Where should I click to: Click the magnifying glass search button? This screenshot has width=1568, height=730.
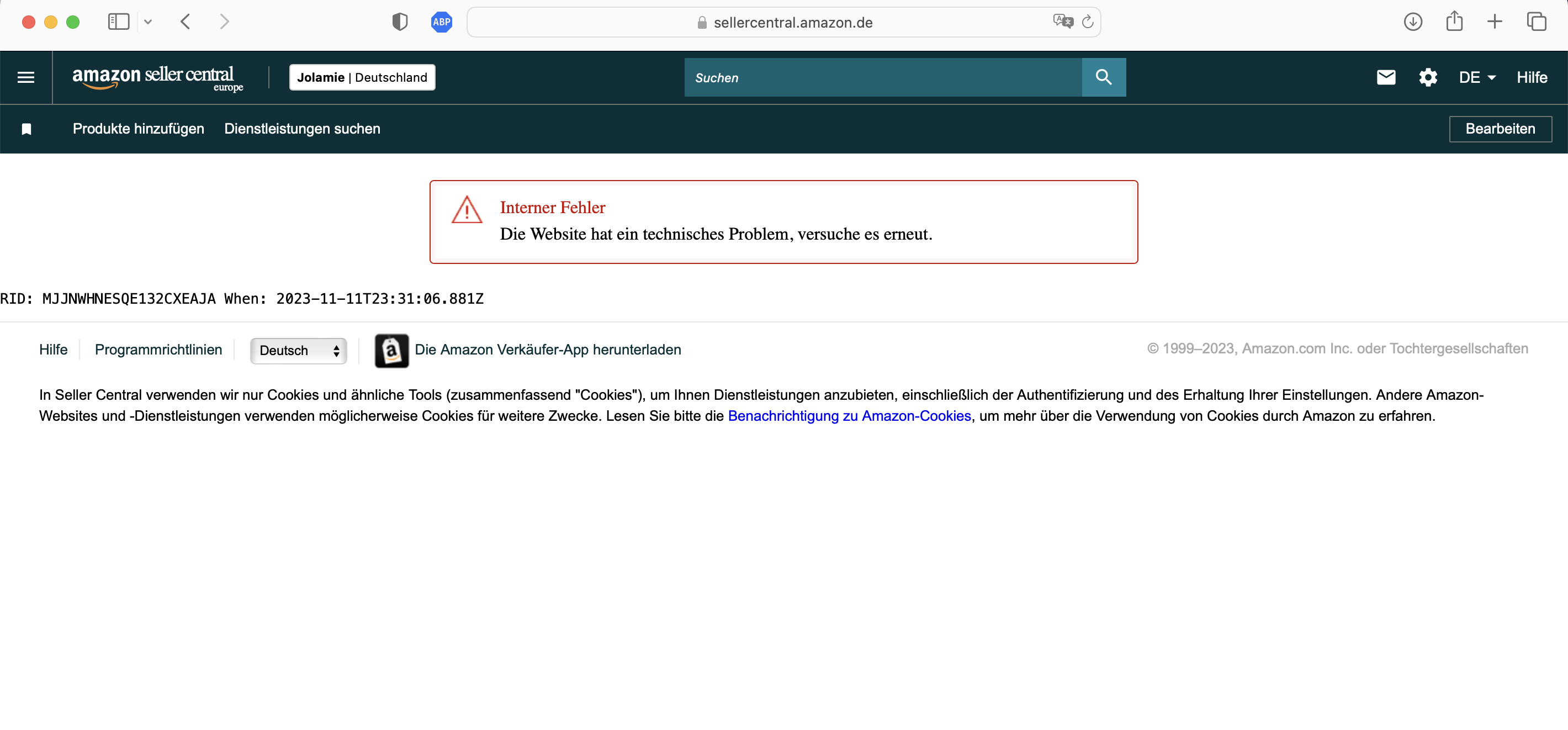1104,77
